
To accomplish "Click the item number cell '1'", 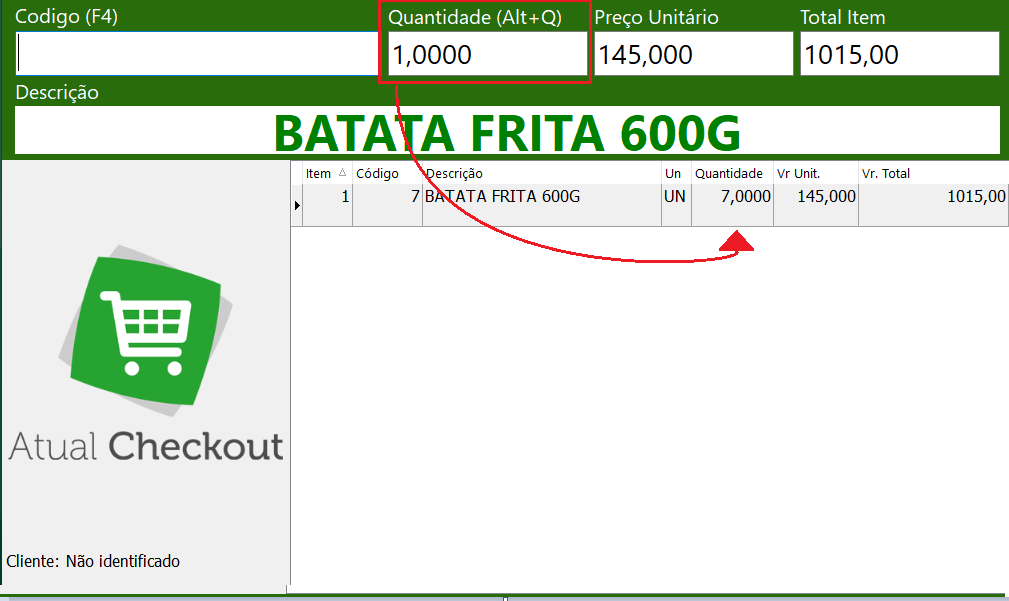I will [328, 205].
